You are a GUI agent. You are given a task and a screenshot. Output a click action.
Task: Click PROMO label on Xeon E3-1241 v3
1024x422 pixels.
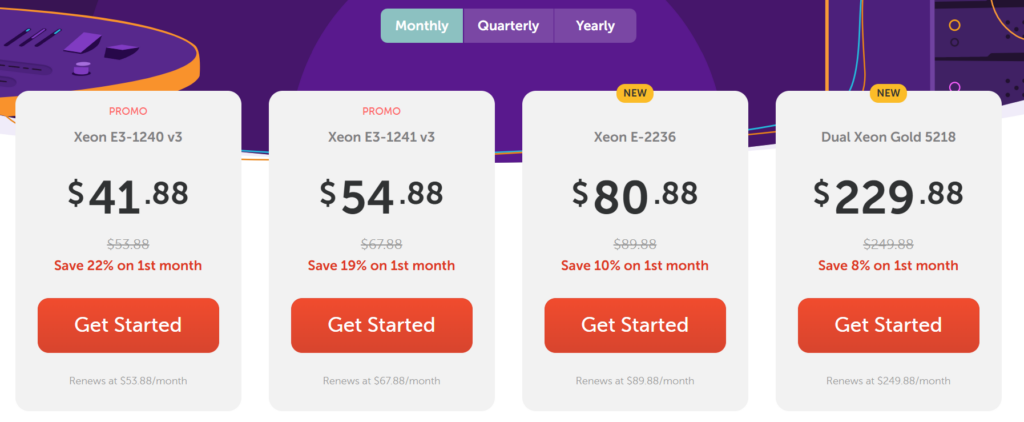pyautogui.click(x=381, y=111)
